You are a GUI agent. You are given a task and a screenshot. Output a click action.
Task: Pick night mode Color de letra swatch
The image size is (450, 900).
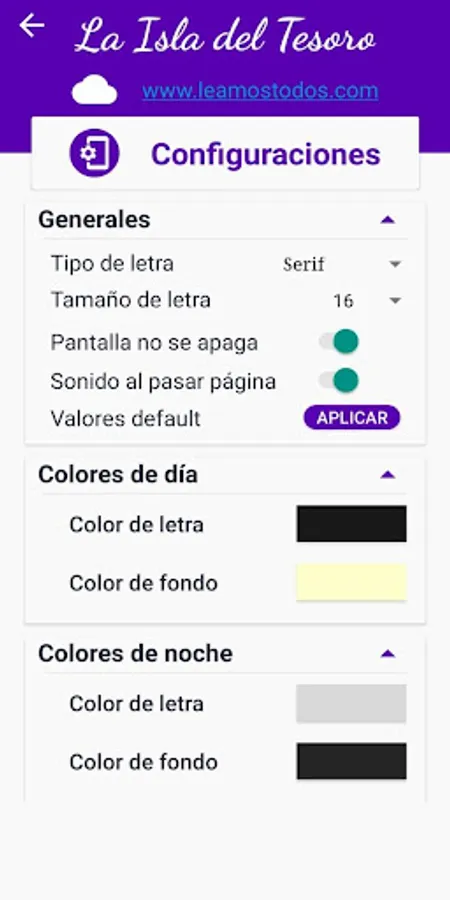coord(351,703)
